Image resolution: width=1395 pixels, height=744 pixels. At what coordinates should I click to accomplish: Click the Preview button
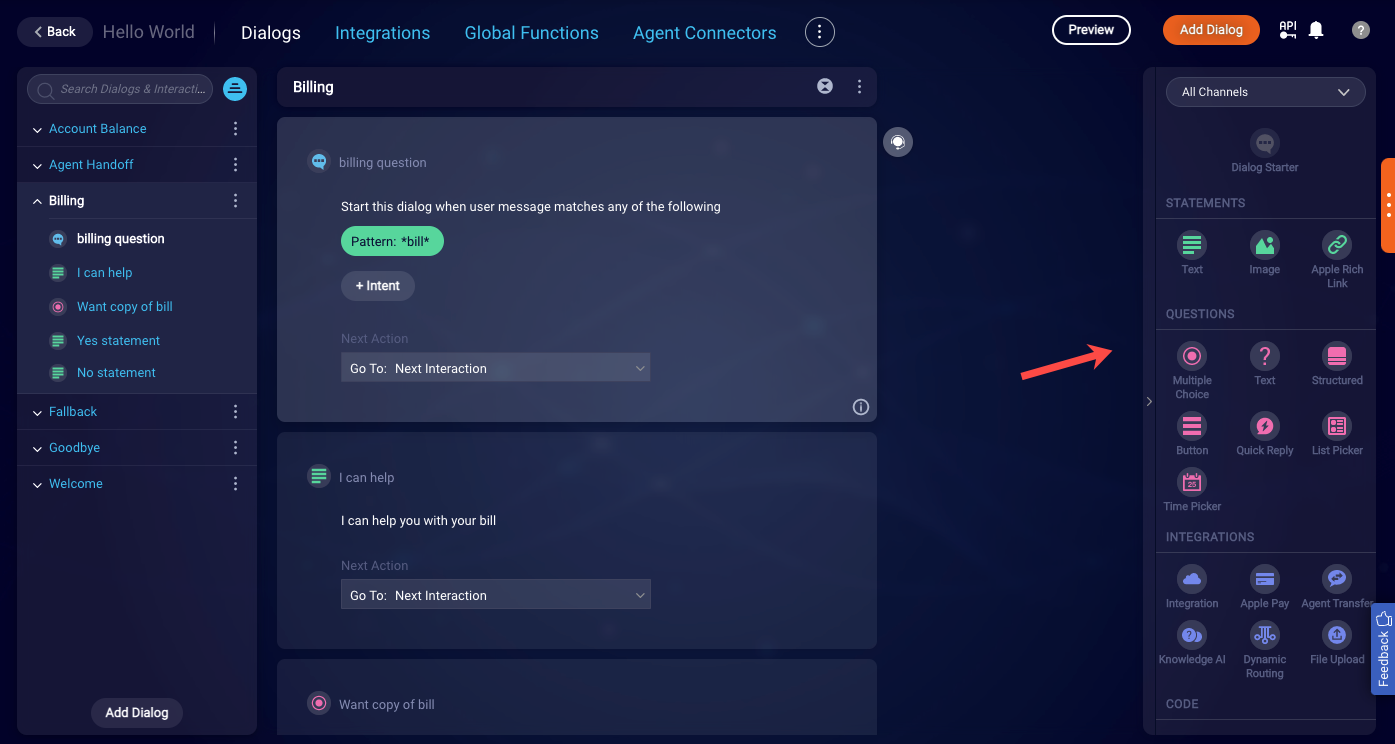coord(1091,30)
